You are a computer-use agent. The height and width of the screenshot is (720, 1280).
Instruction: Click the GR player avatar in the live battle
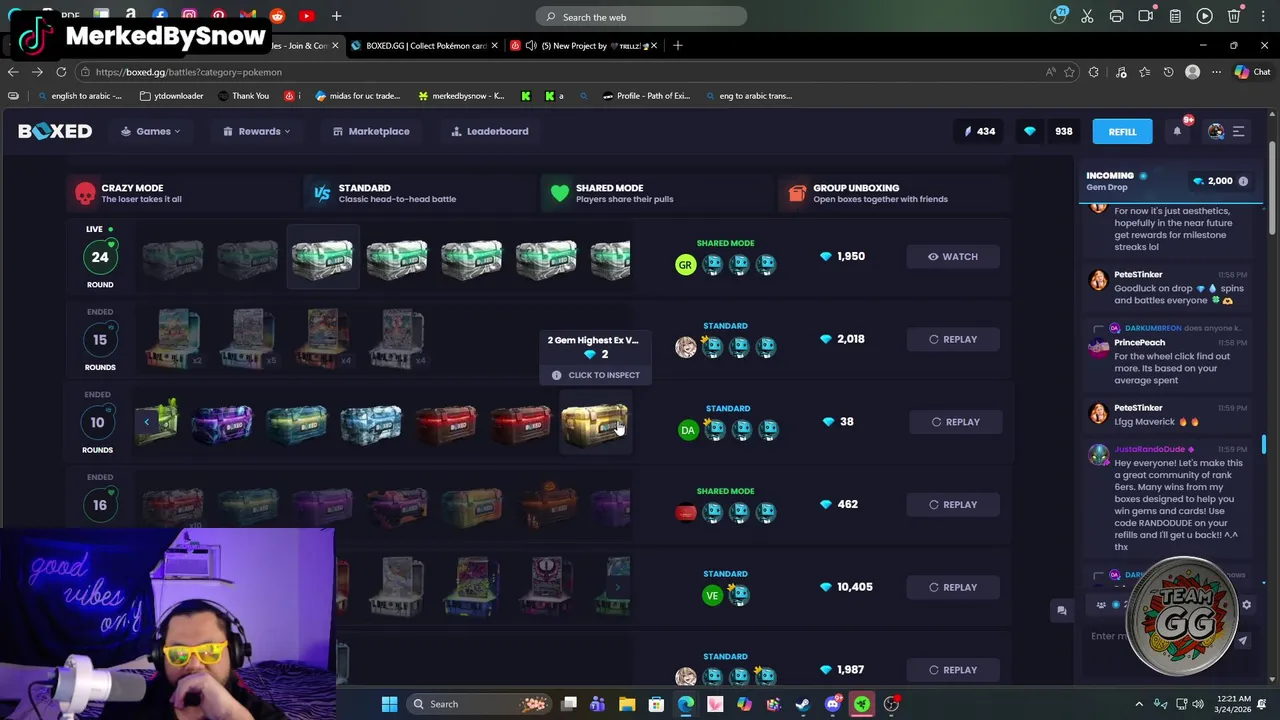(x=685, y=265)
